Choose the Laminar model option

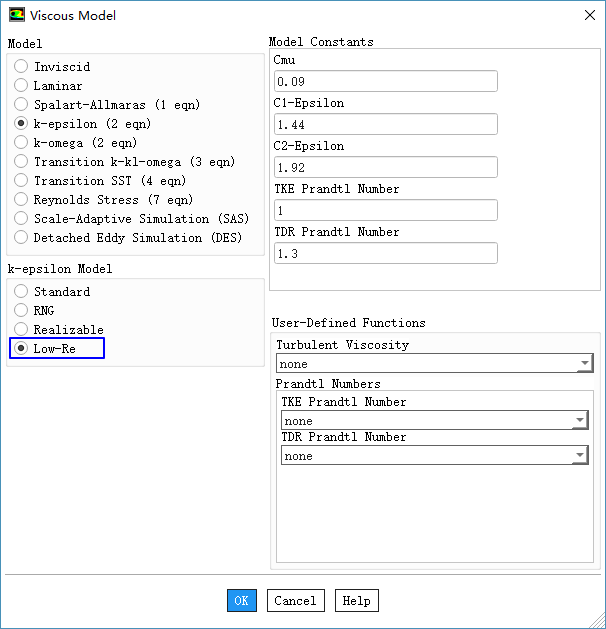[21, 86]
